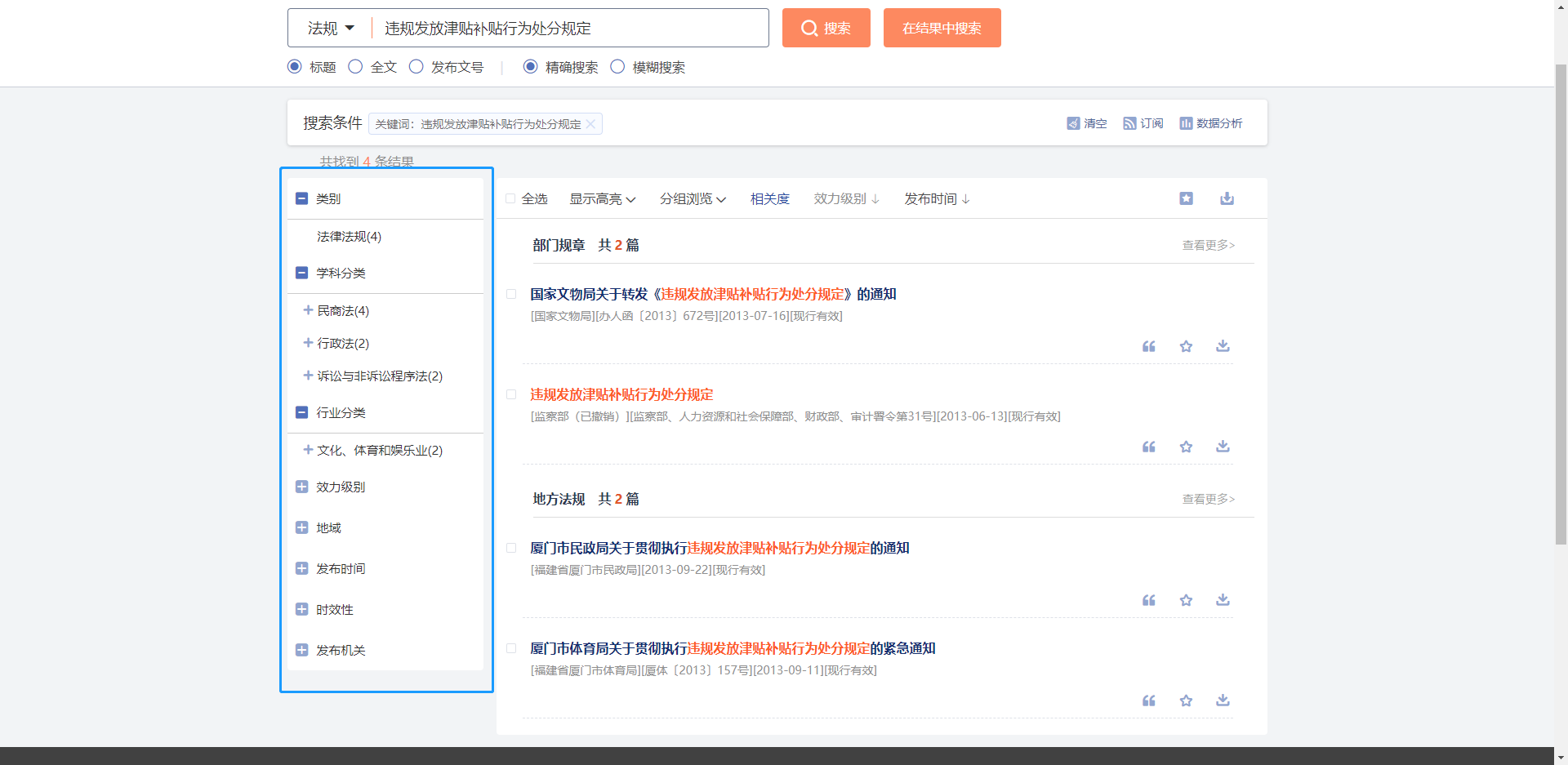Screen dimensions: 1568x765
Task: Open 数据分析 data analysis
Action: point(1210,123)
